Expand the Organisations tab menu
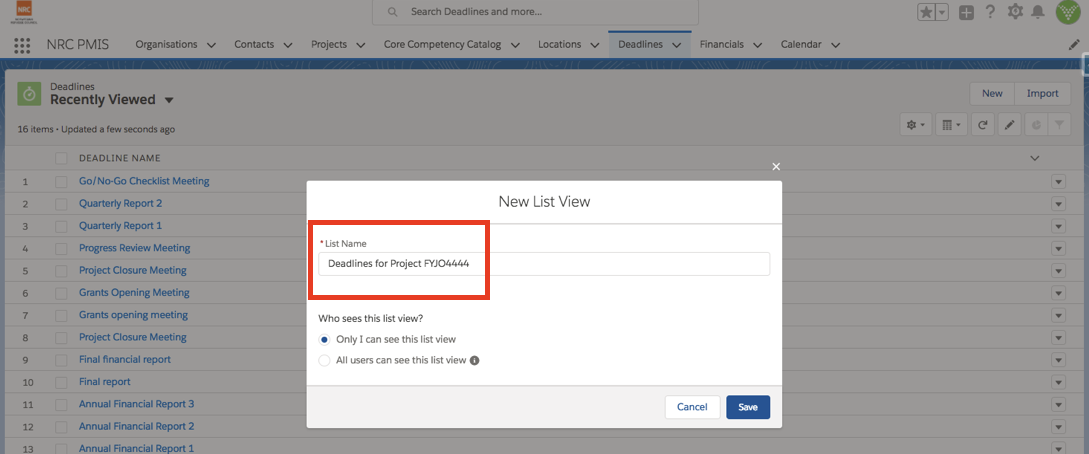1089x454 pixels. [212, 45]
